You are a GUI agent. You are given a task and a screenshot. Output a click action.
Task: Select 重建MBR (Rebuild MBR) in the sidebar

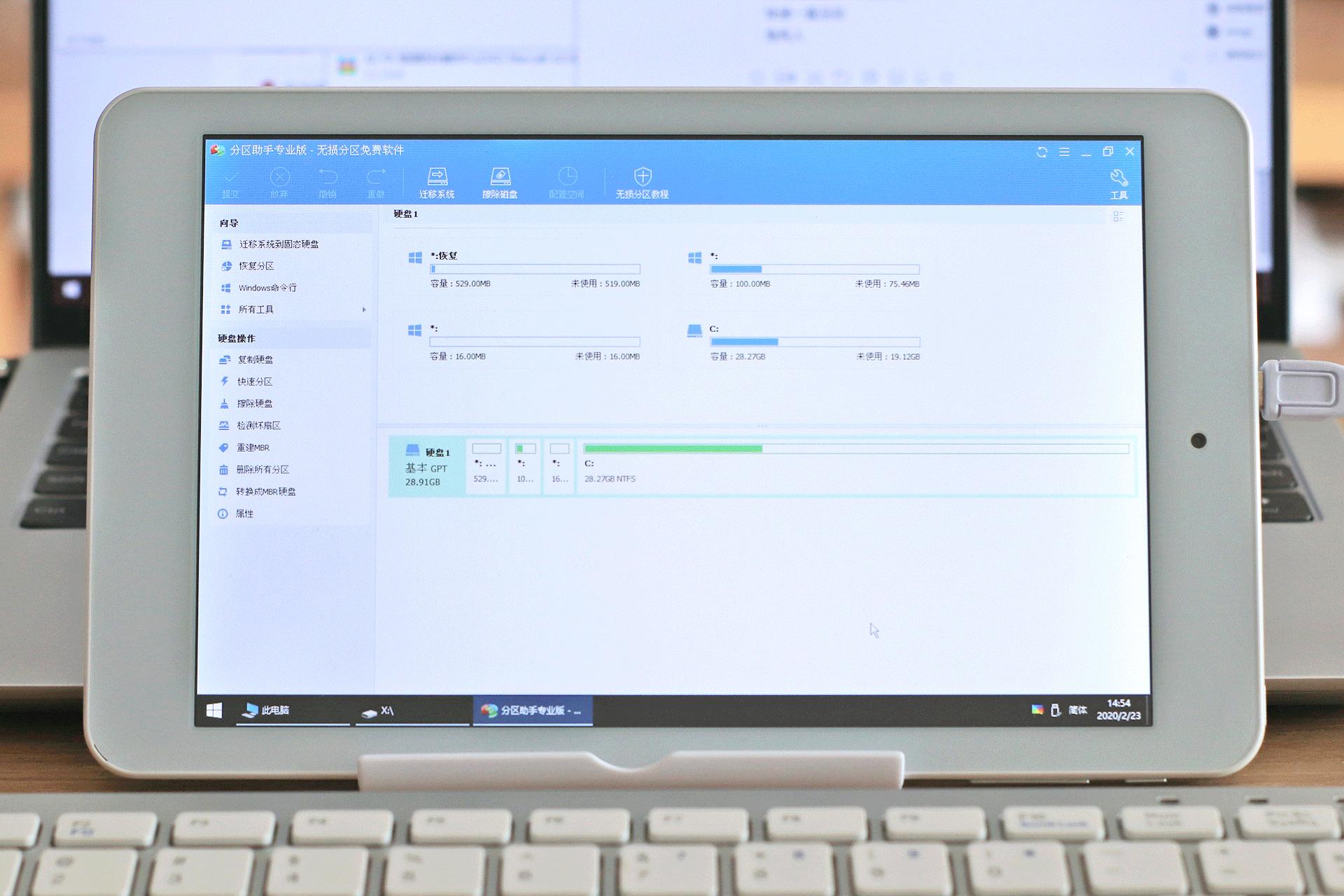point(254,447)
